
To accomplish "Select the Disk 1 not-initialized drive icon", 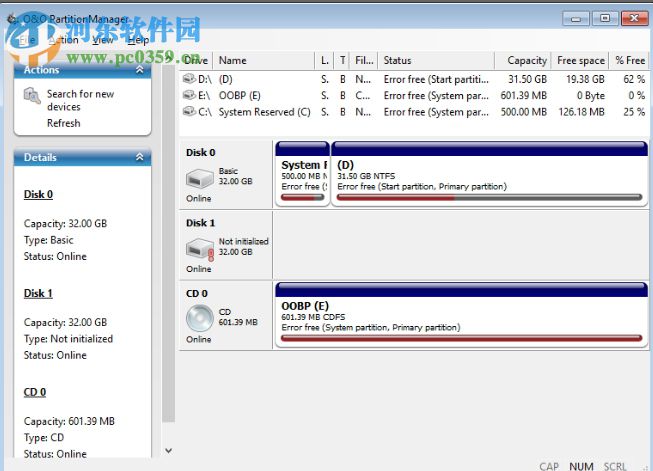I will (x=199, y=249).
